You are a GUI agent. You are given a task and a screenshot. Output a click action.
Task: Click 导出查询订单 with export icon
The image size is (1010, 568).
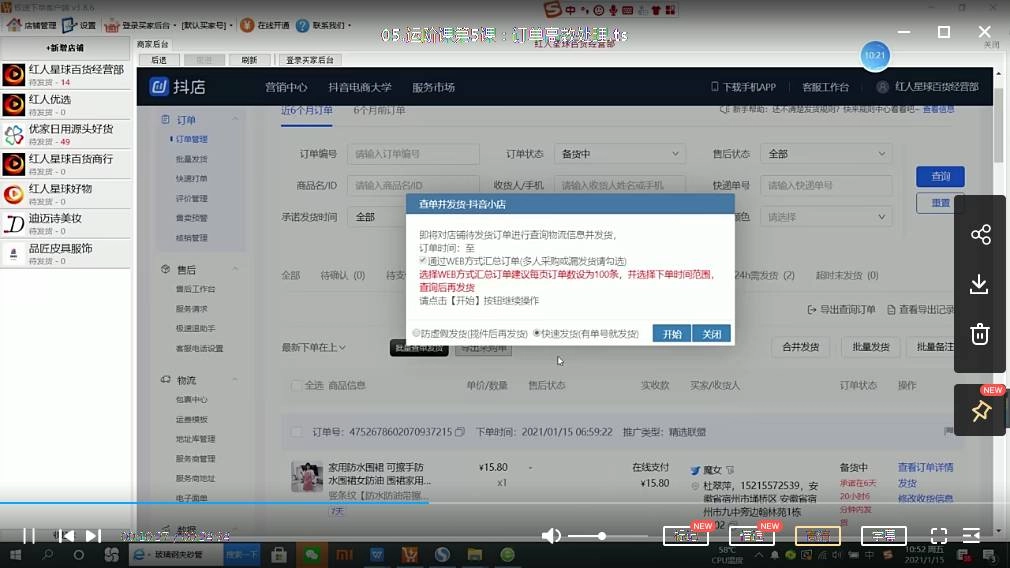[841, 310]
